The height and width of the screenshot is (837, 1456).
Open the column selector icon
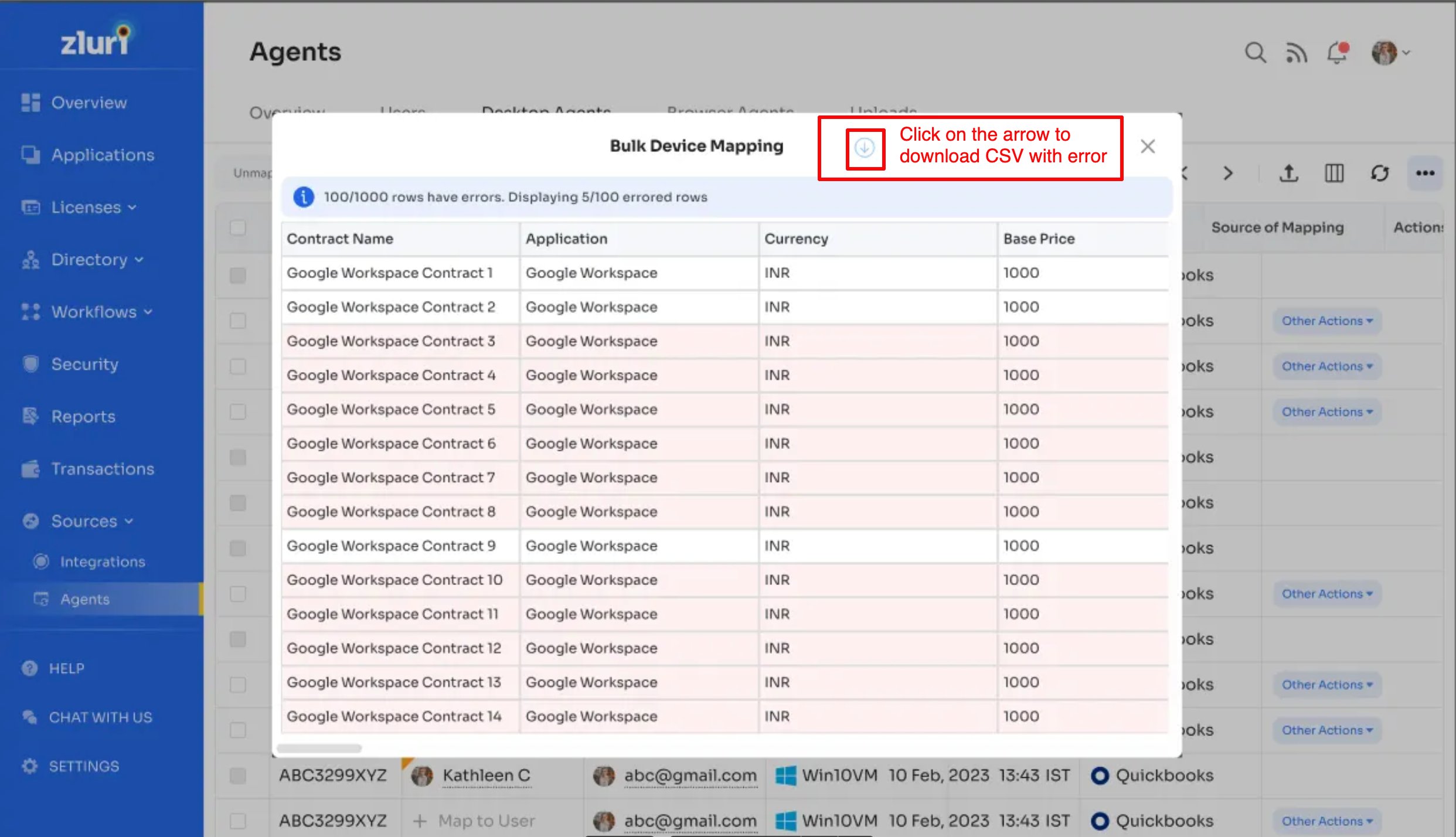tap(1334, 173)
